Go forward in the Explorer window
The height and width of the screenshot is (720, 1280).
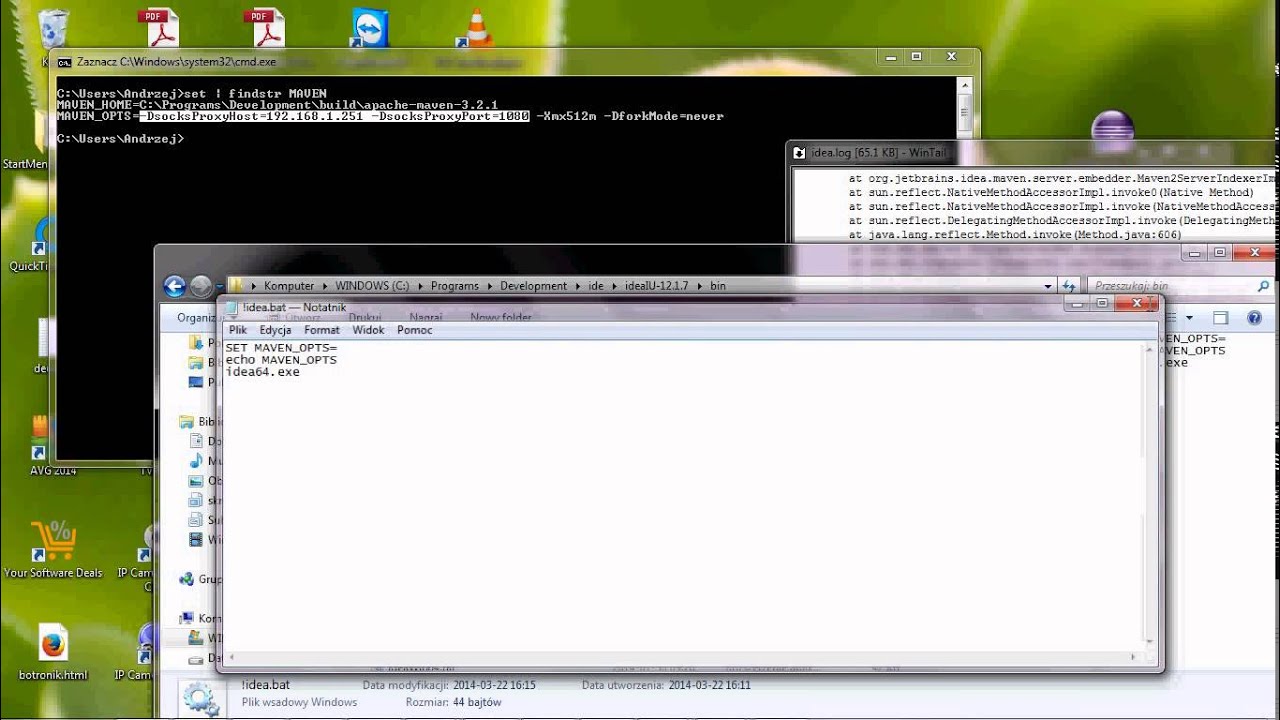point(200,286)
